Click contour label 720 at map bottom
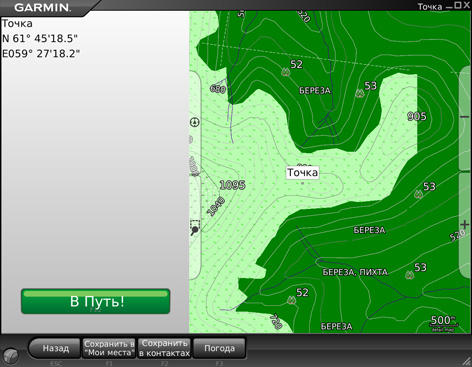This screenshot has height=367, width=472. tap(276, 322)
